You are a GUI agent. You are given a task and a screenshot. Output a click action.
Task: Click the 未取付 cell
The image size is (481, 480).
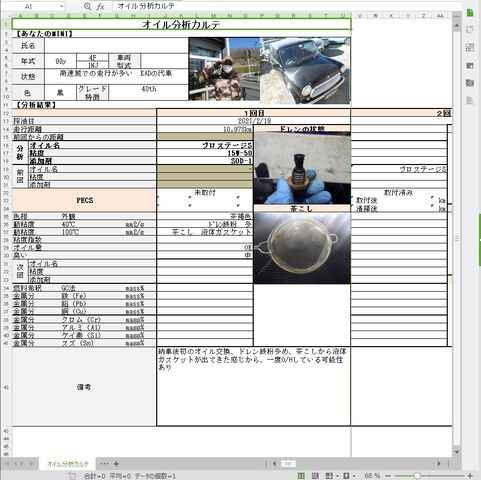click(205, 192)
